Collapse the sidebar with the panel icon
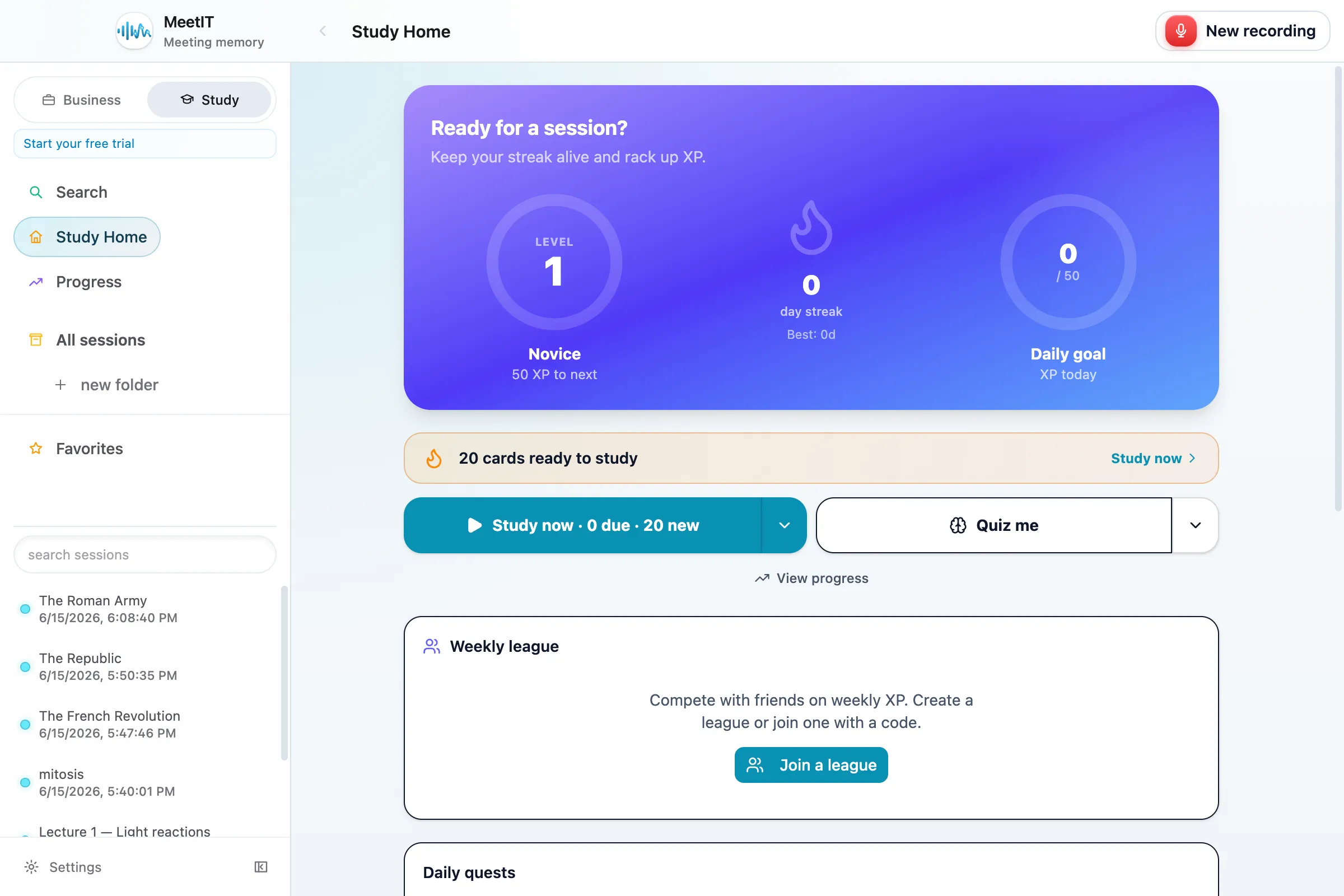Image resolution: width=1344 pixels, height=896 pixels. (260, 867)
